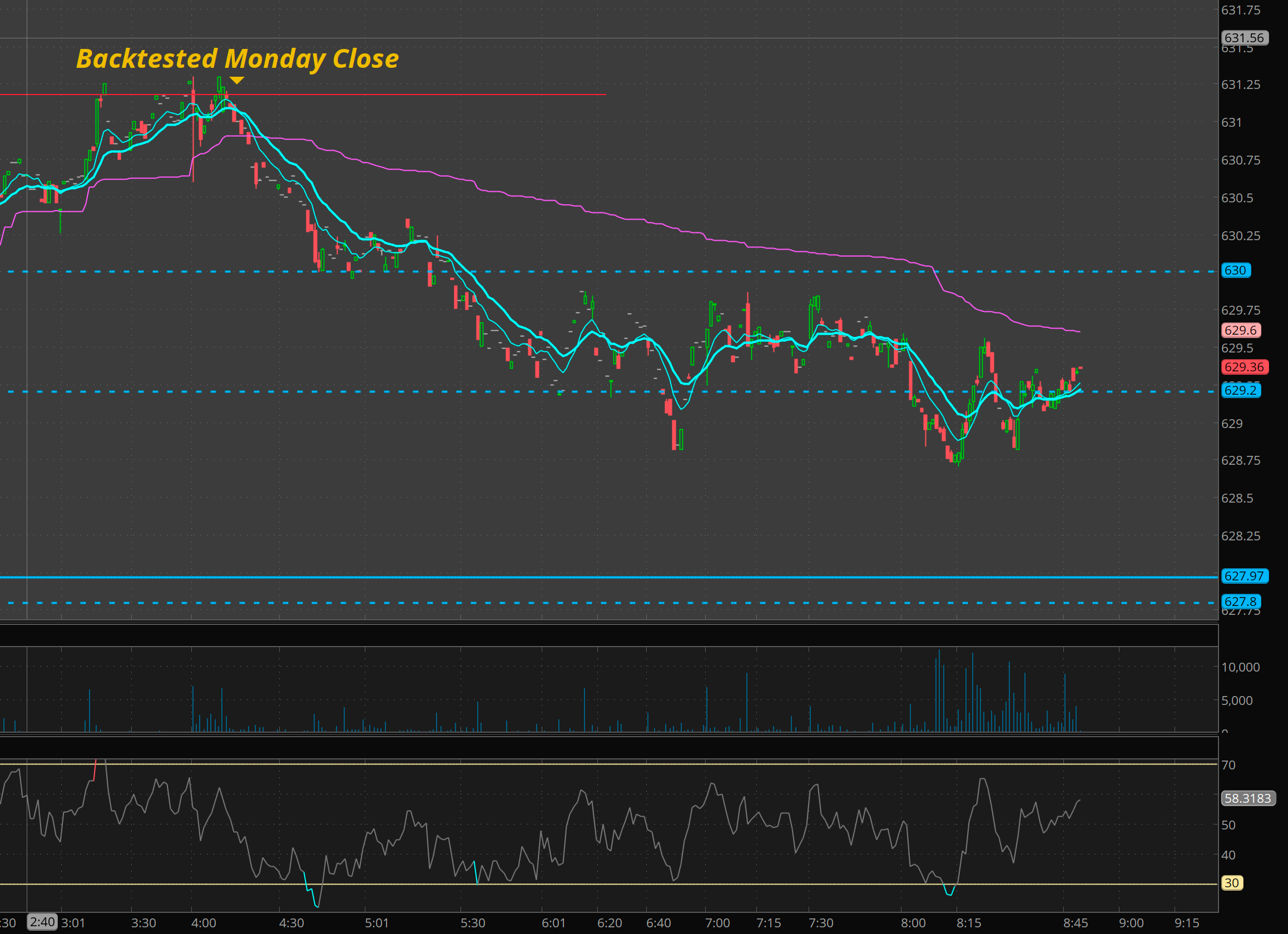Click the 4:00 time axis label
Image resolution: width=1288 pixels, height=934 pixels.
204,923
